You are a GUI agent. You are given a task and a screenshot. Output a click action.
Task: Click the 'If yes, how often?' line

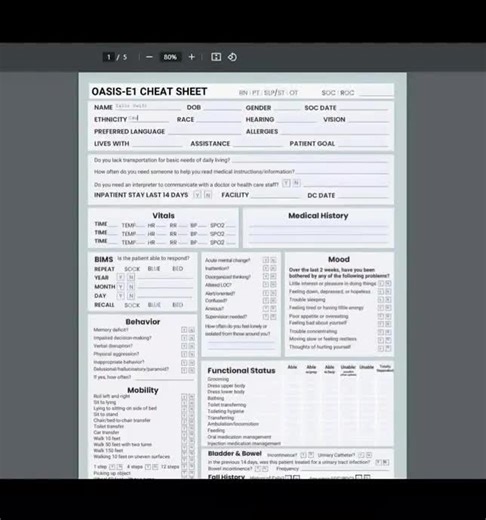click(163, 377)
